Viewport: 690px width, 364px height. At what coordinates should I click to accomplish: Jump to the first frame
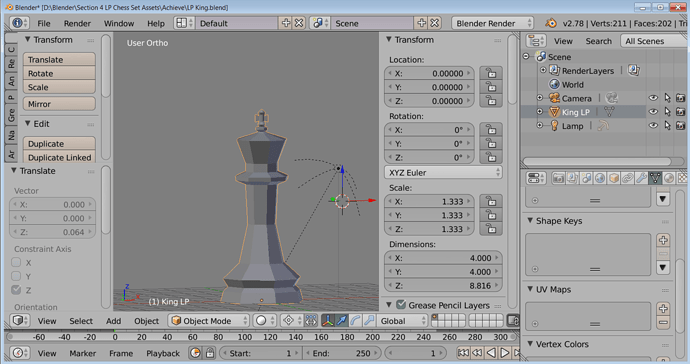tap(463, 353)
